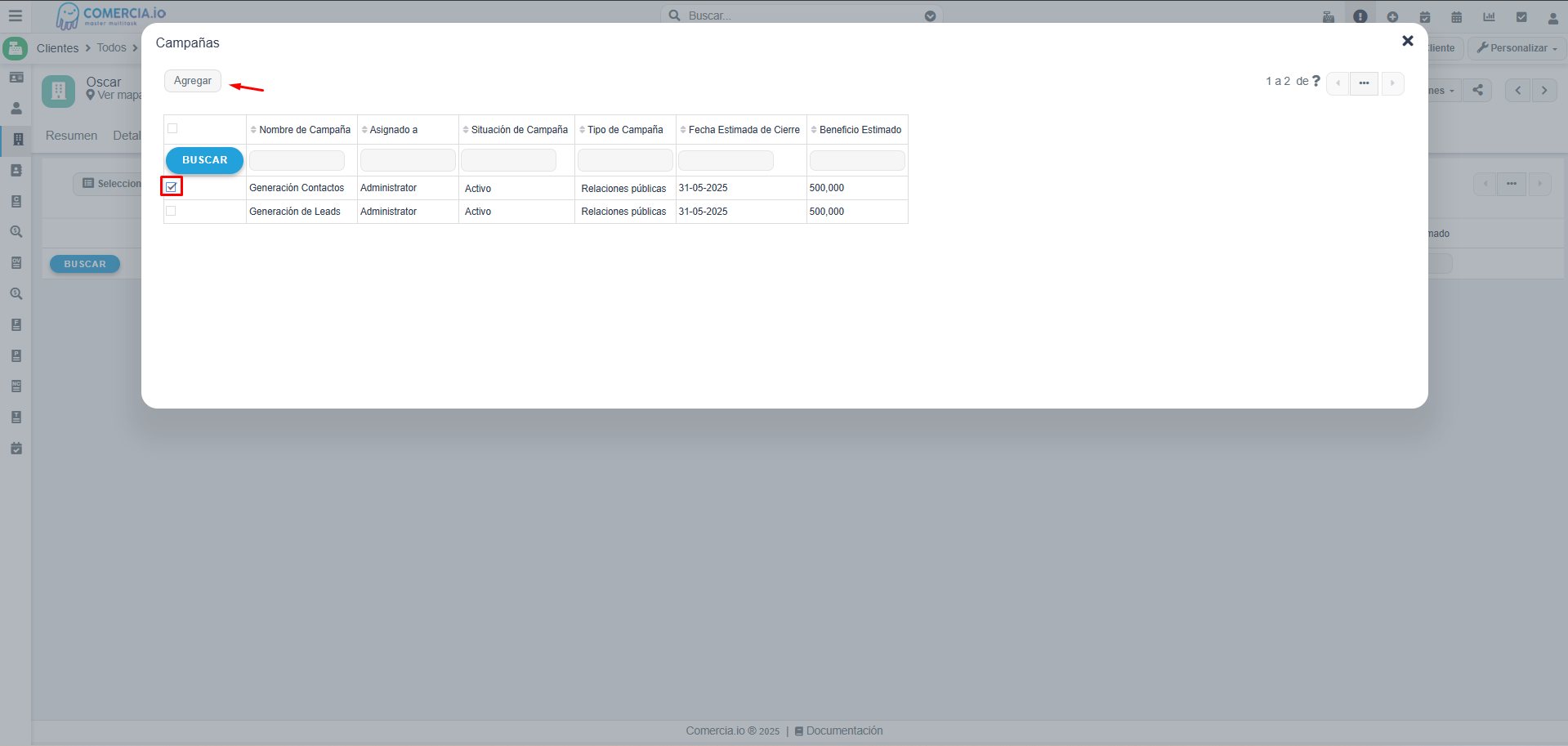Click the Comercia.io logo
Viewport: 1568px width, 746px height.
pyautogui.click(x=110, y=16)
